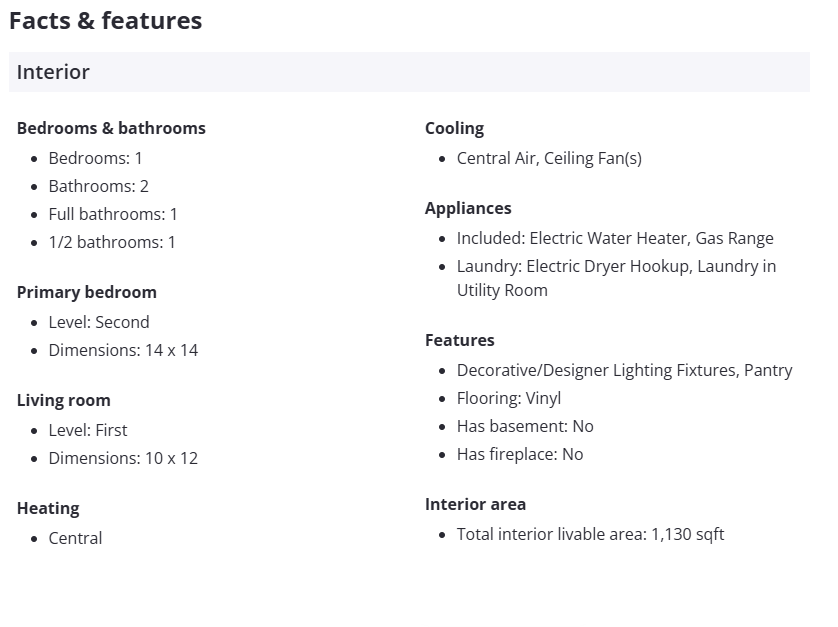Click the Appliances subheading
This screenshot has width=838, height=627.
pos(468,208)
